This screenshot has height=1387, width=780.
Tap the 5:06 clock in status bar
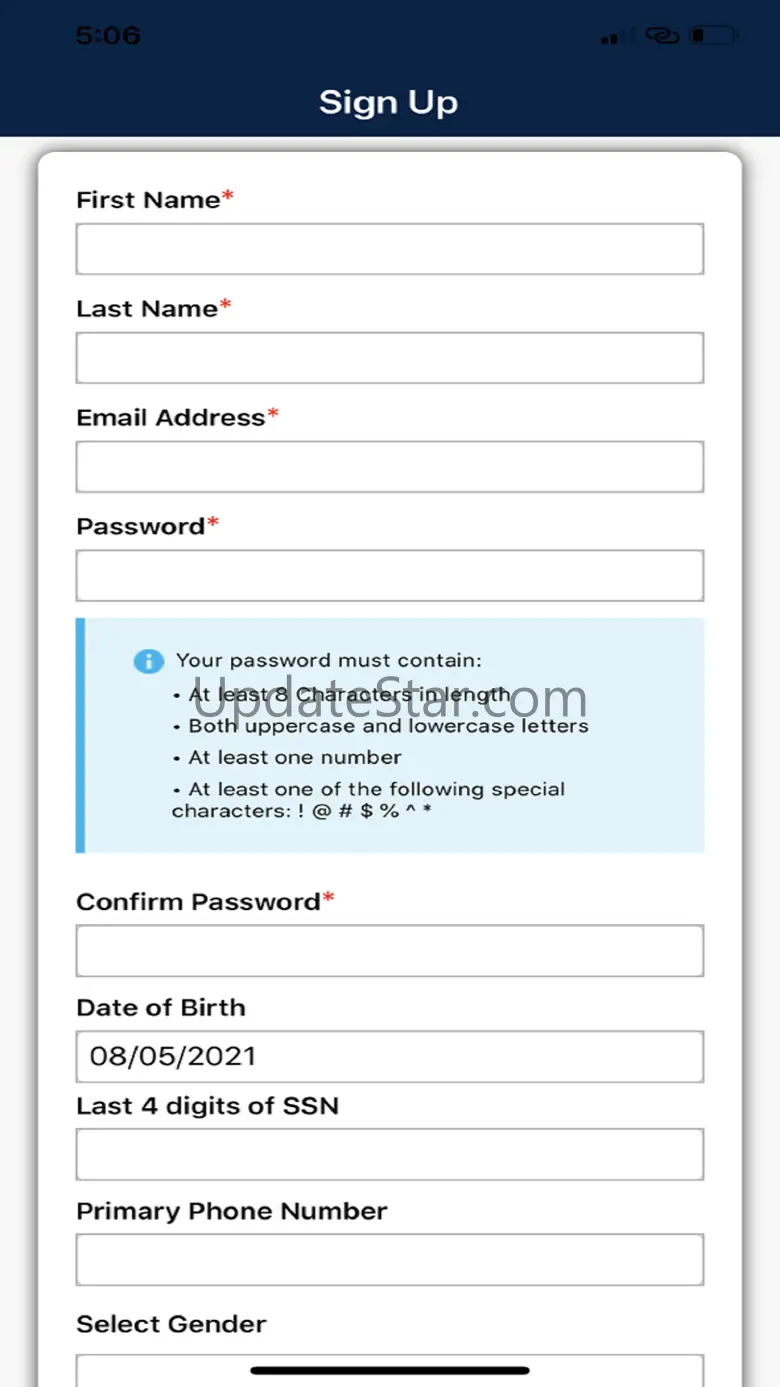(x=109, y=36)
